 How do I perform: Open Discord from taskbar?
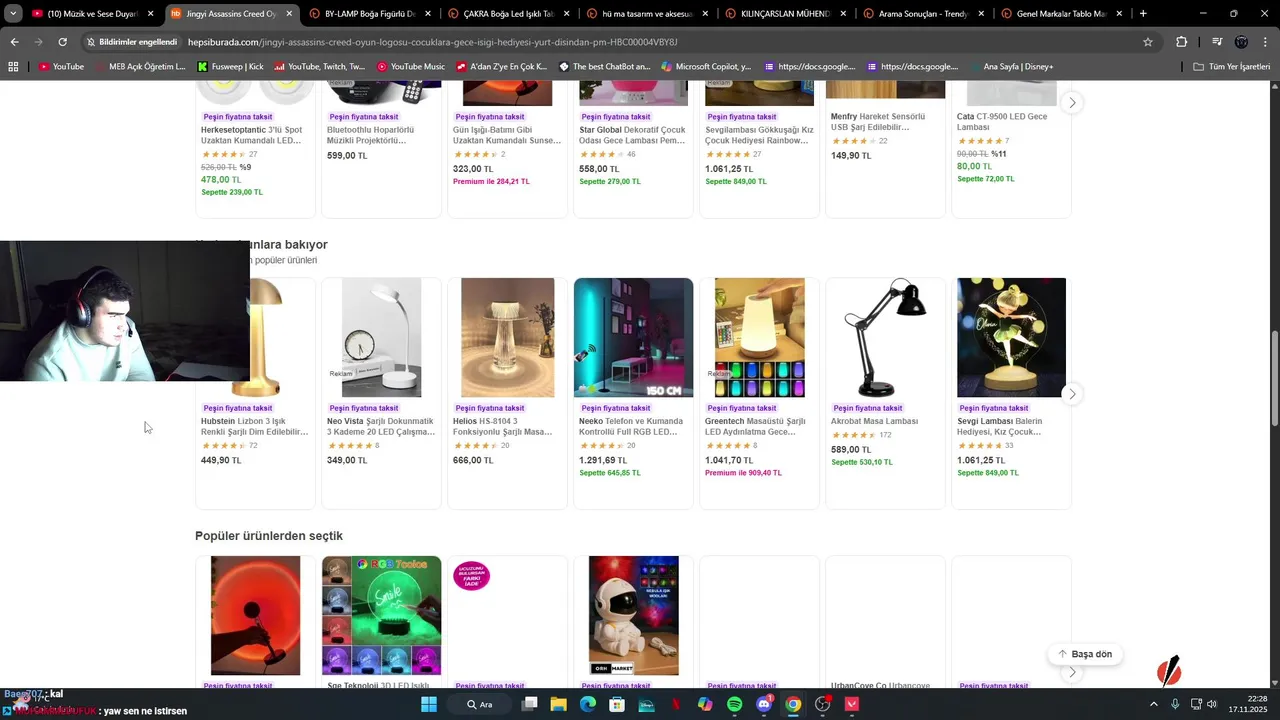coord(764,704)
